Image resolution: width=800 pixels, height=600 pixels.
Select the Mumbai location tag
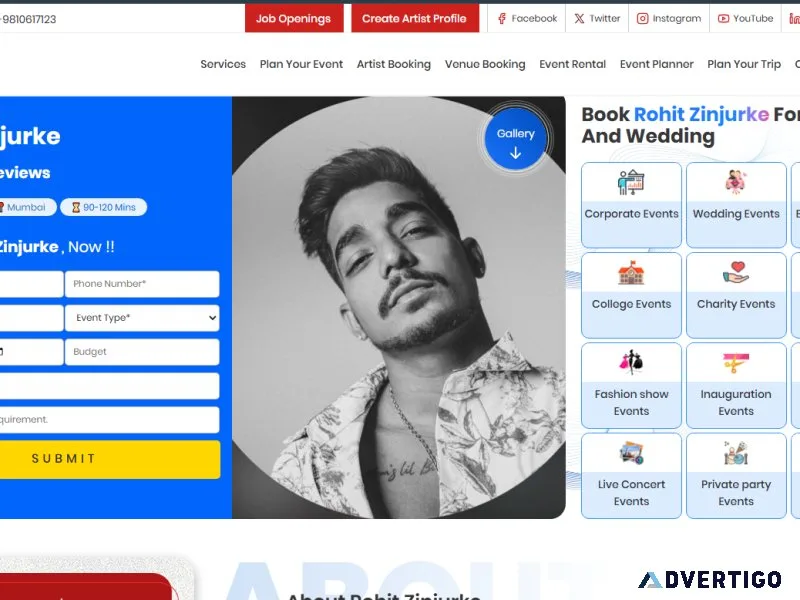[x=26, y=207]
